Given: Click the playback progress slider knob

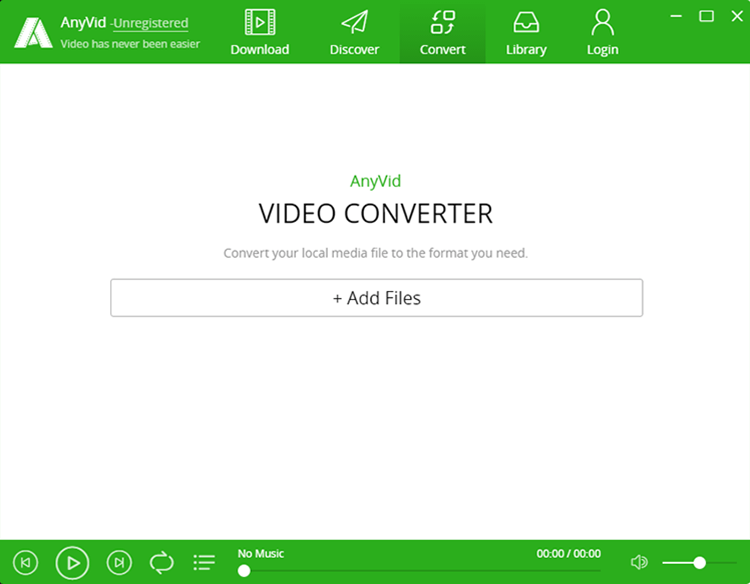Looking at the screenshot, I should [x=244, y=570].
